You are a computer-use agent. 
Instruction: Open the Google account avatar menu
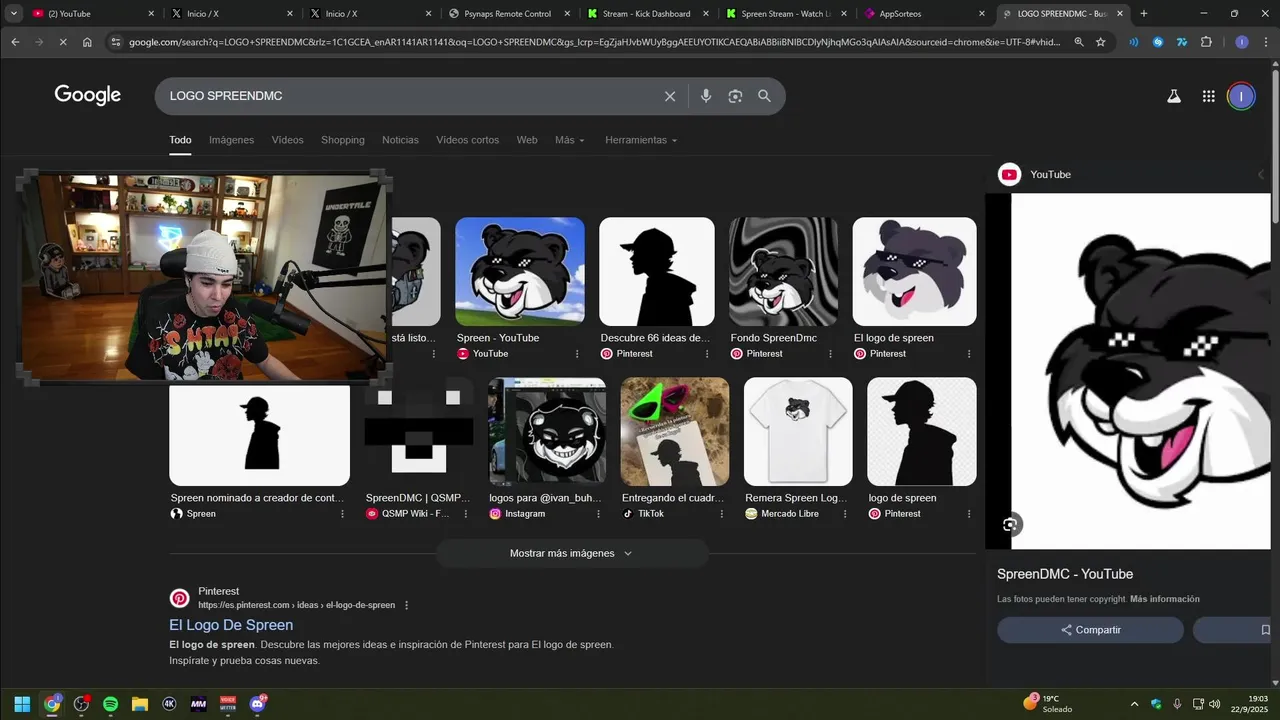pyautogui.click(x=1241, y=96)
